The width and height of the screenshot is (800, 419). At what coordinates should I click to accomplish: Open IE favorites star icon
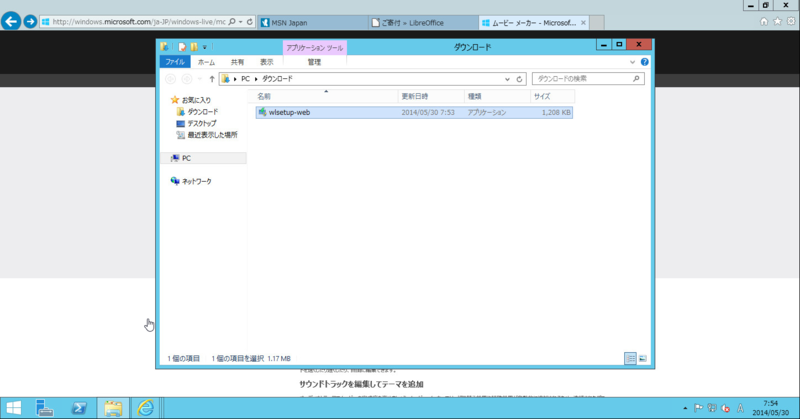click(x=777, y=21)
